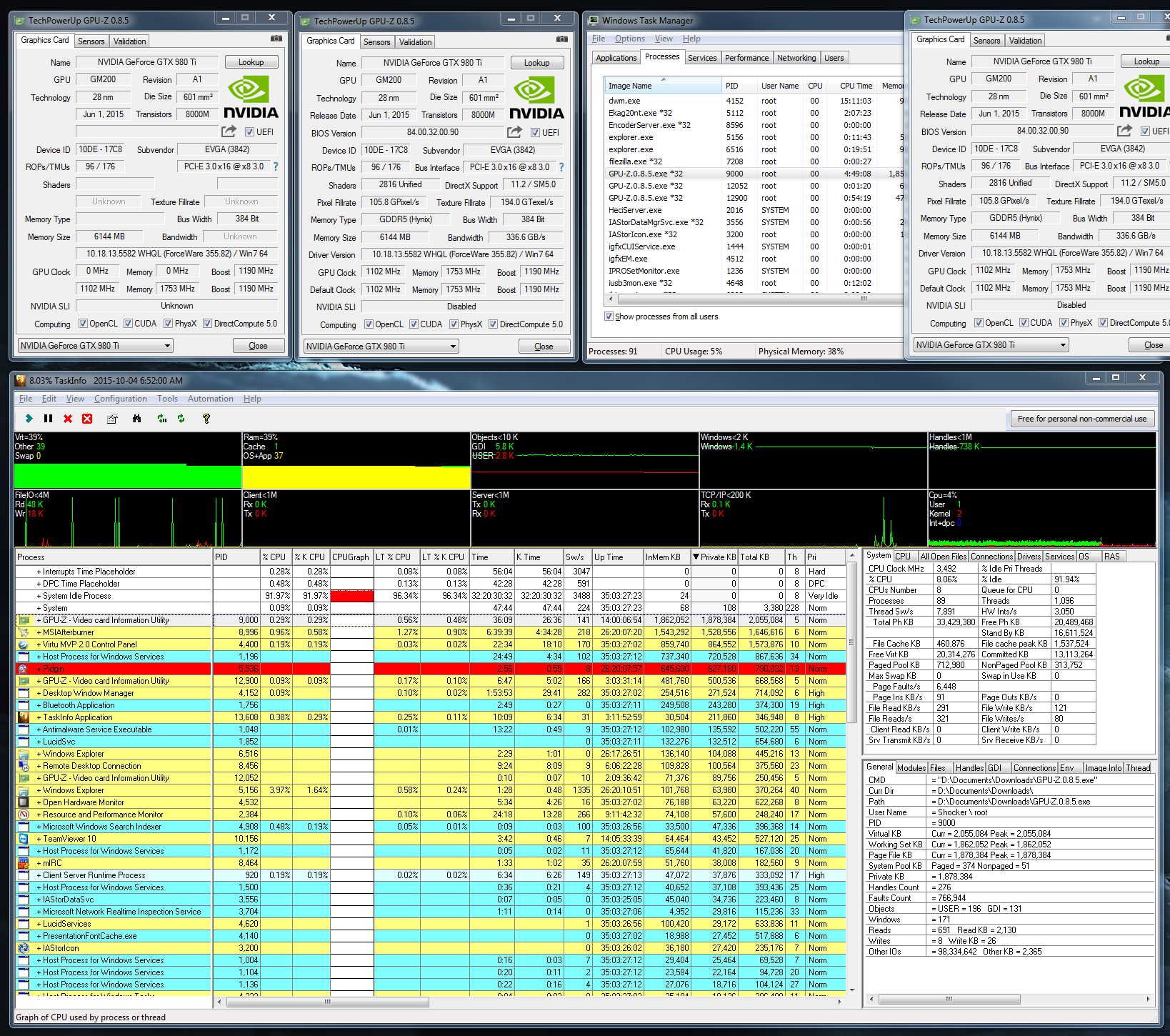Click the screenshot camera icon in left GPU-Z window

click(x=276, y=39)
